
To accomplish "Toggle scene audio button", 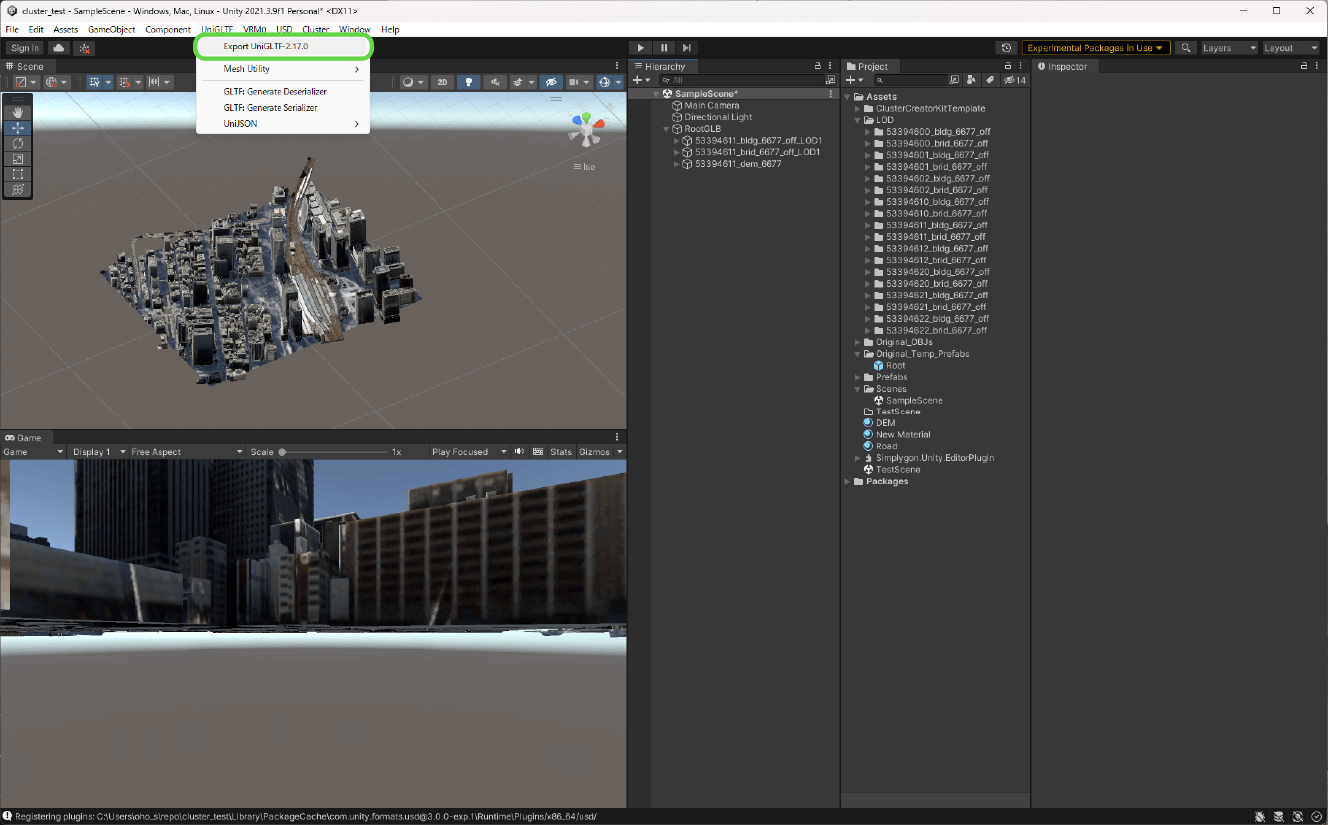I will click(x=494, y=82).
